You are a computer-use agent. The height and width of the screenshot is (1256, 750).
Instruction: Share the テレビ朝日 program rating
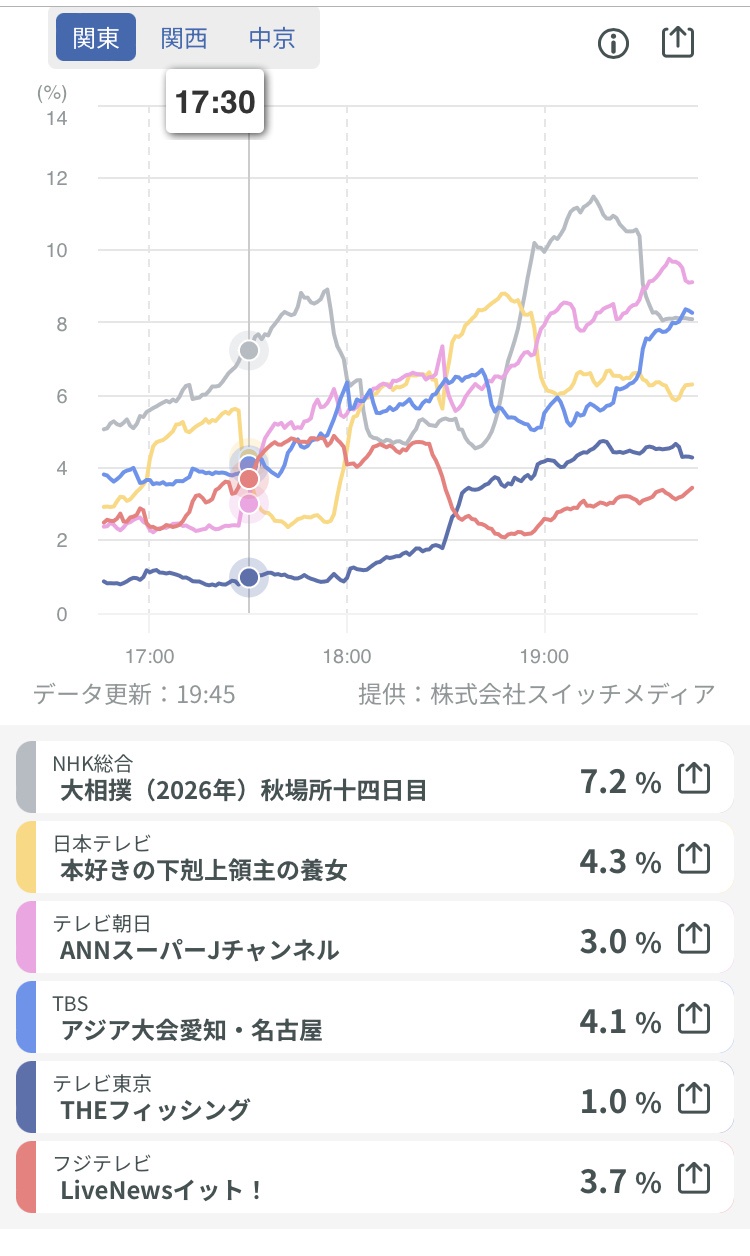point(694,939)
